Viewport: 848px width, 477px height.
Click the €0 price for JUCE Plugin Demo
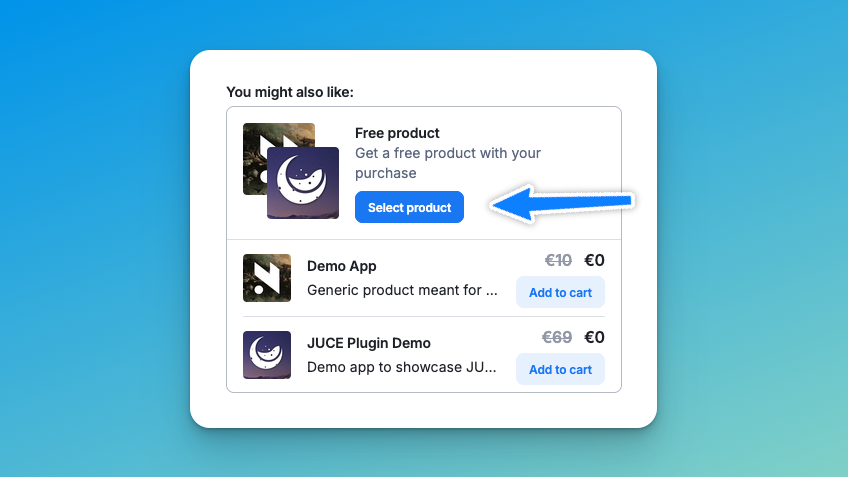594,337
